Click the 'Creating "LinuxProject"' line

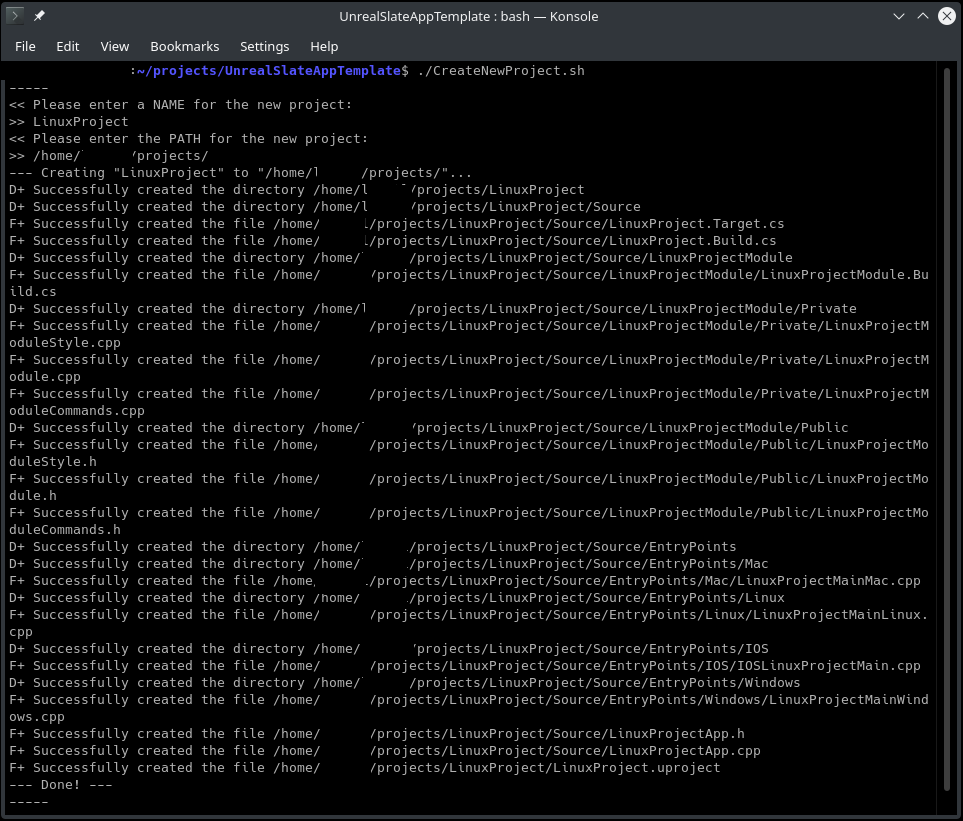coord(241,173)
